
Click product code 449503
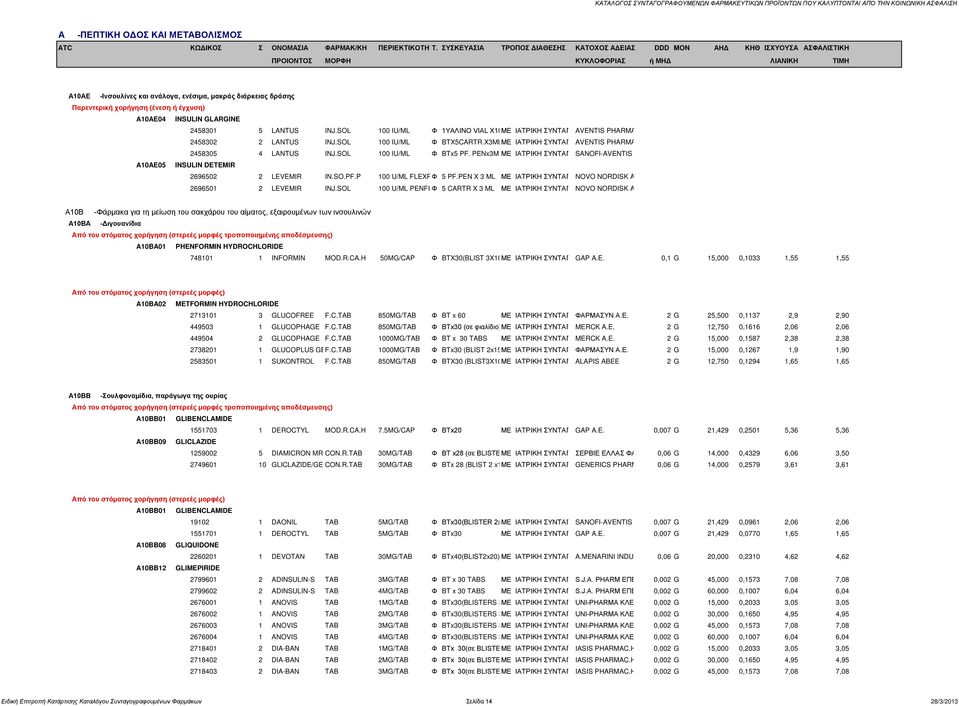[201, 327]
